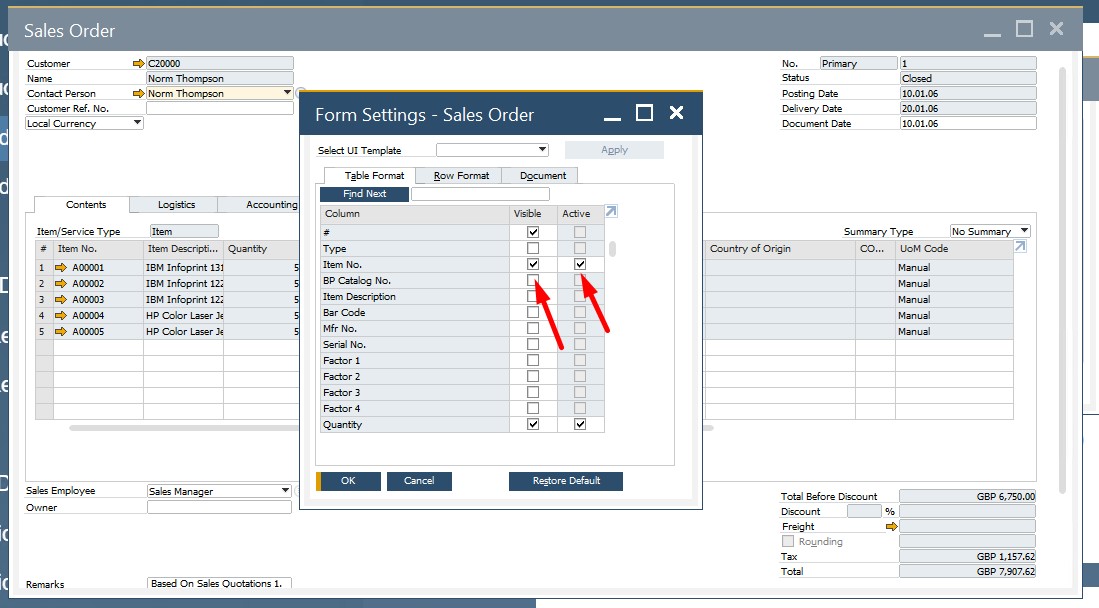Image resolution: width=1099 pixels, height=608 pixels.
Task: Open item A00001 via link arrow
Action: point(60,268)
